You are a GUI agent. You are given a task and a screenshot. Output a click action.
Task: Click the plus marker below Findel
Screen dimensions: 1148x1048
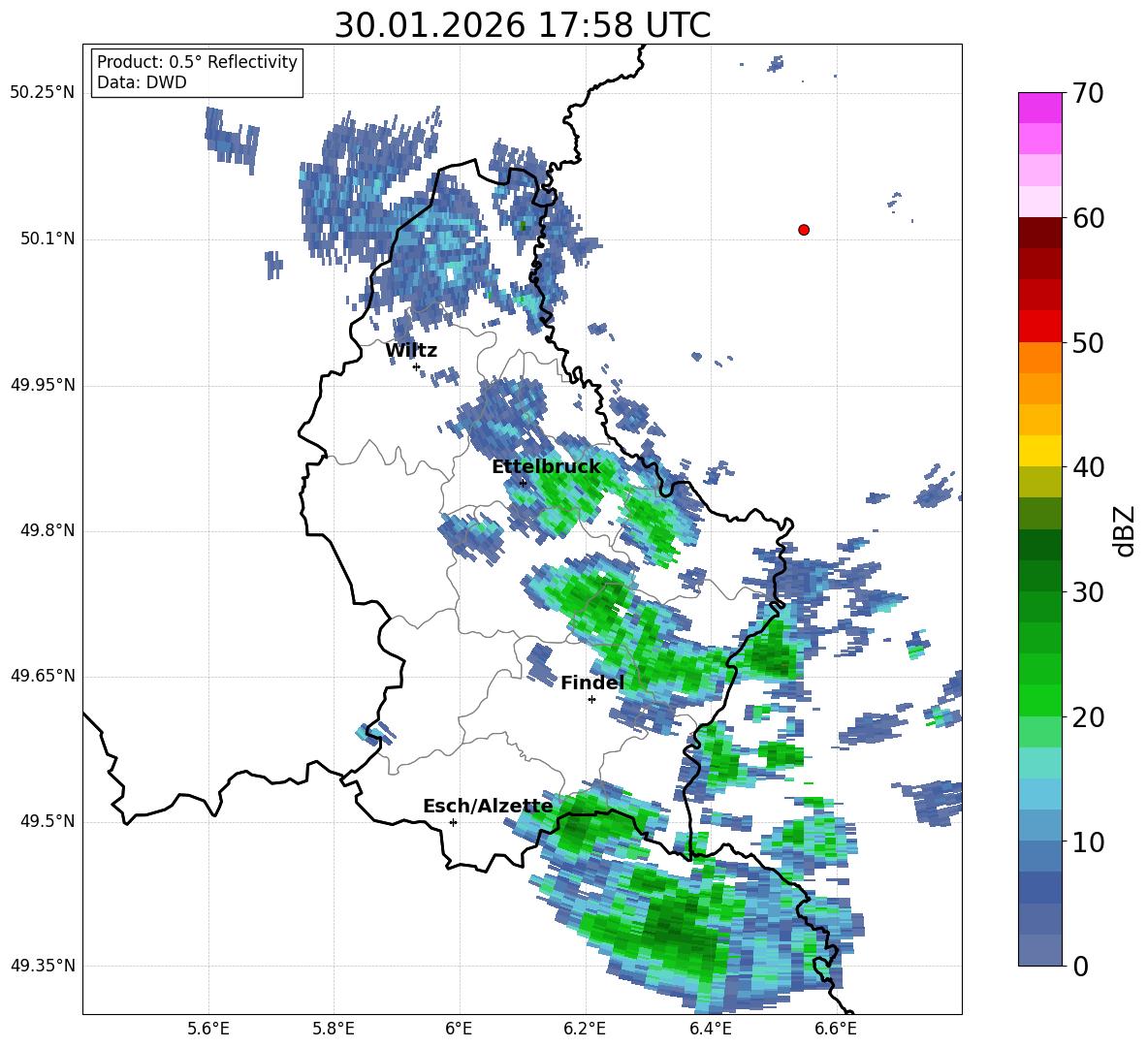pyautogui.click(x=591, y=700)
